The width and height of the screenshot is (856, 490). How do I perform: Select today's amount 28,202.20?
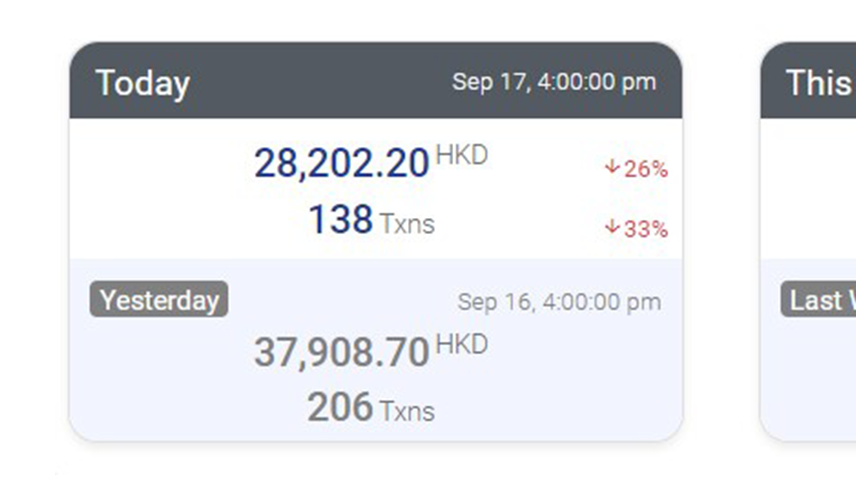341,163
